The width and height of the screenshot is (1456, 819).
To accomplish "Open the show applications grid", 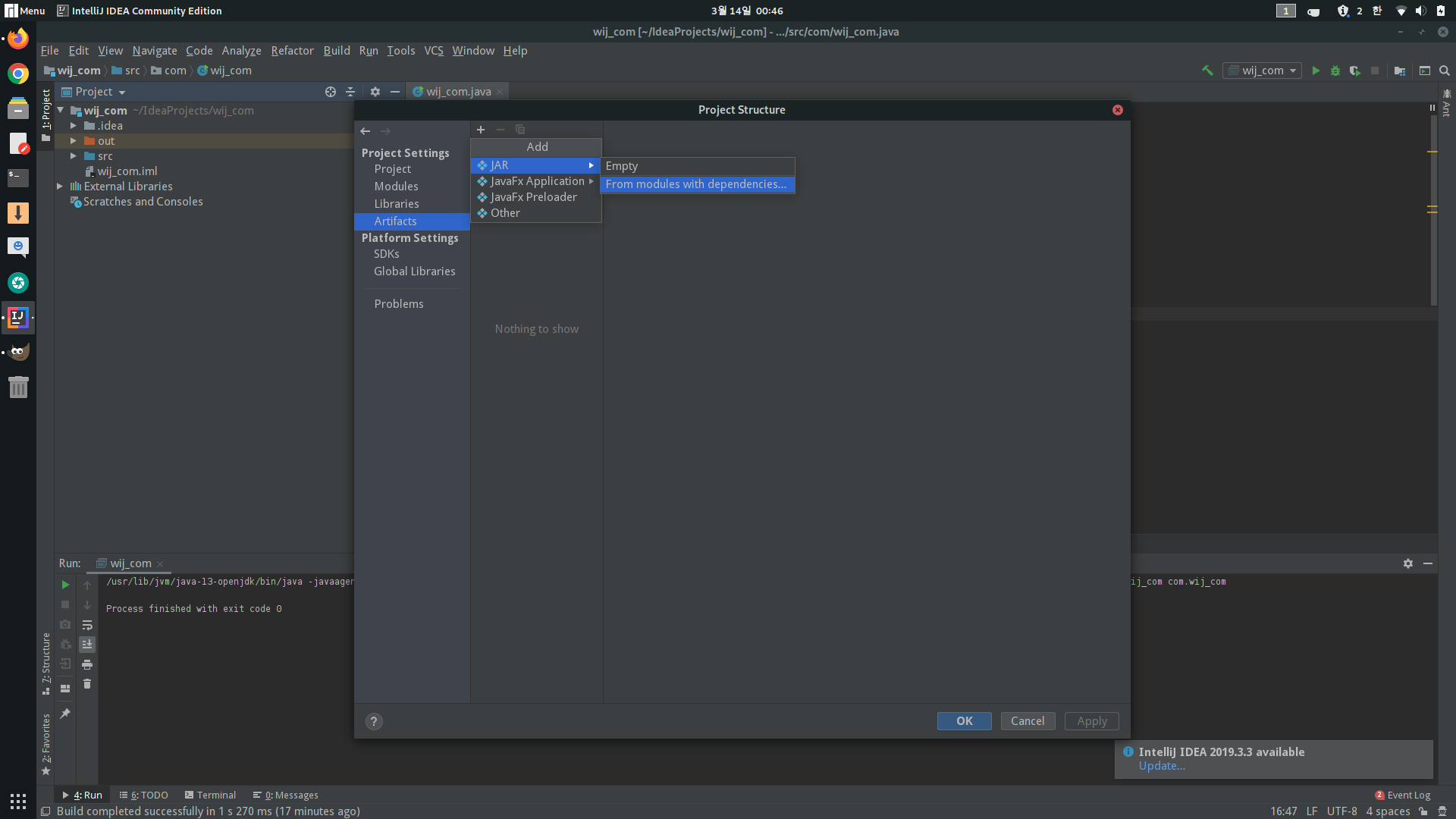I will [x=18, y=801].
